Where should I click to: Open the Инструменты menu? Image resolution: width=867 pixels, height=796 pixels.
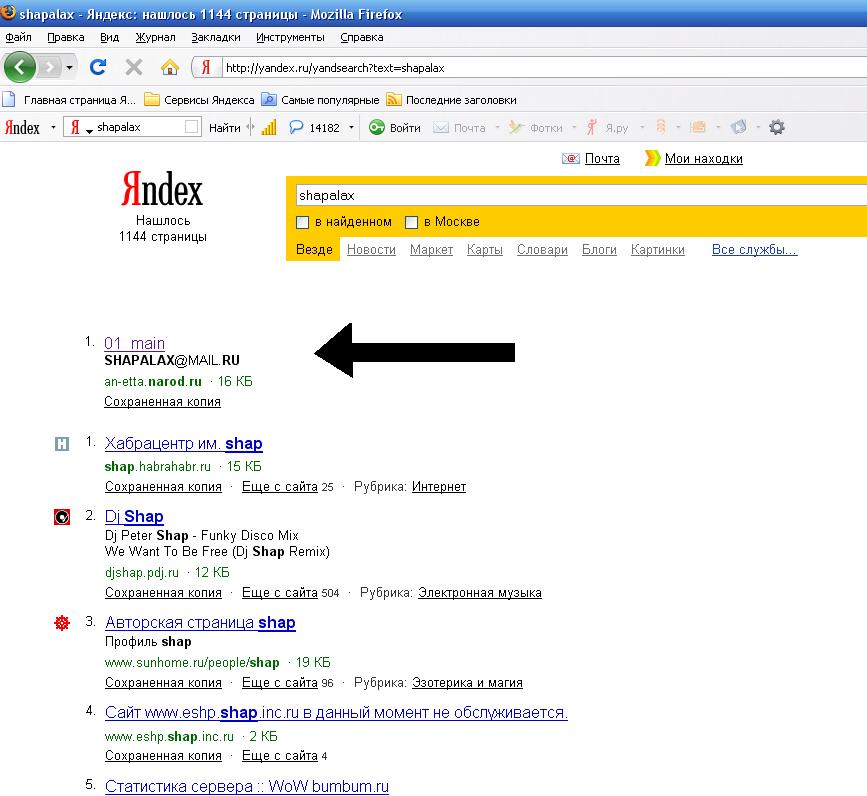coord(290,38)
